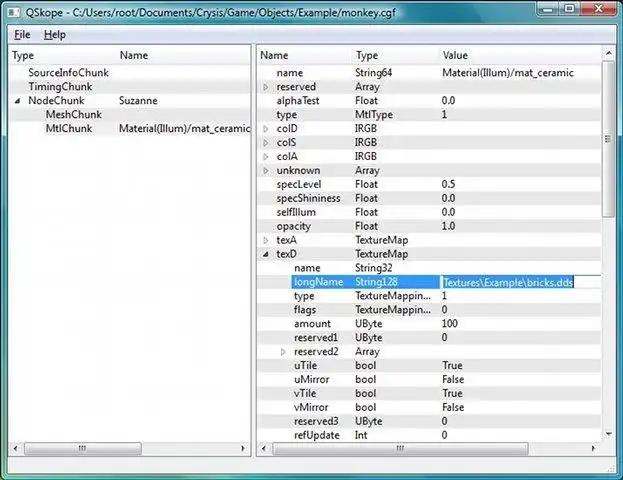Click the opacity value 1.0

(448, 226)
